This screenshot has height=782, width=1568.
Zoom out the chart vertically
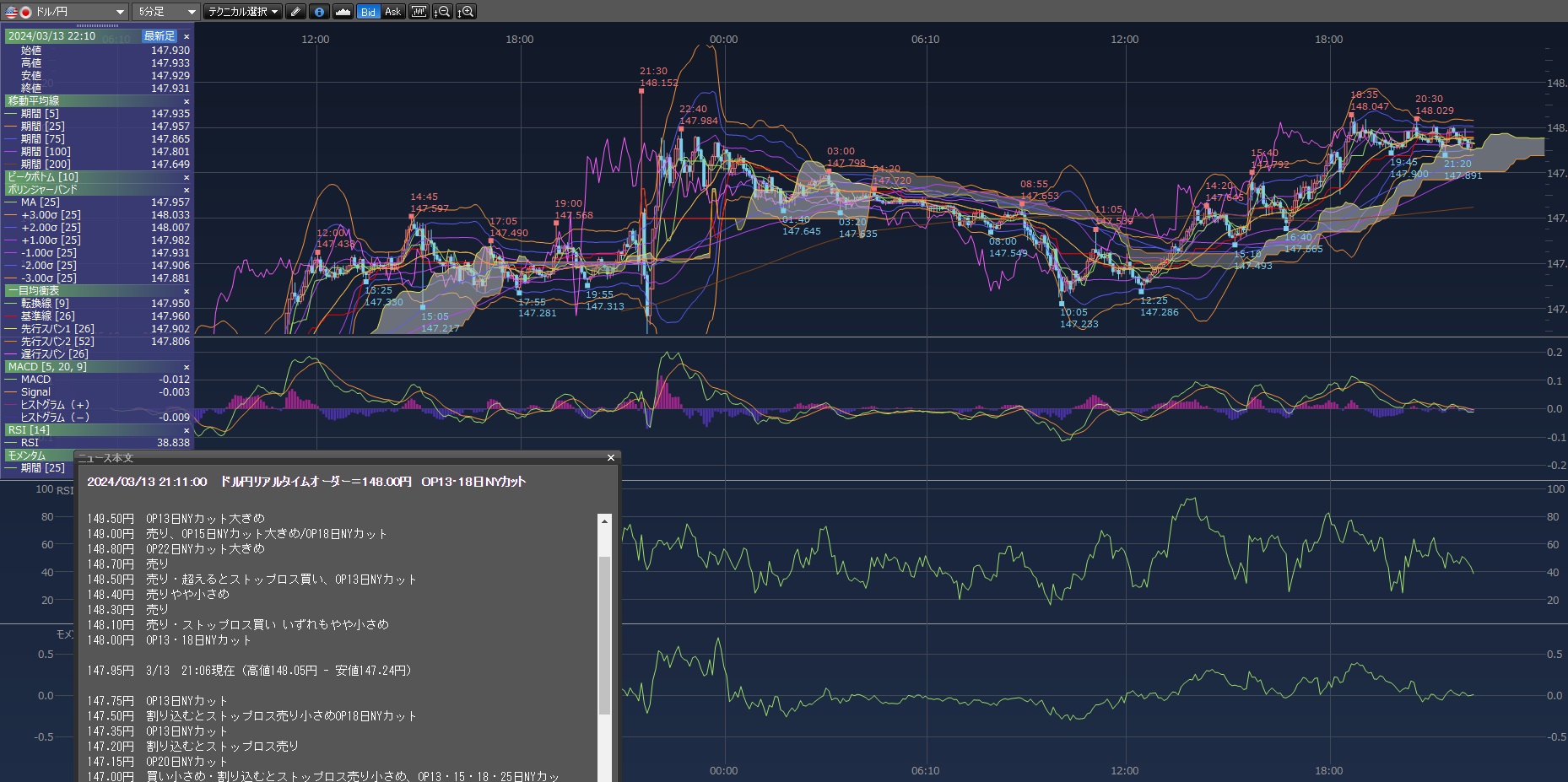click(442, 12)
